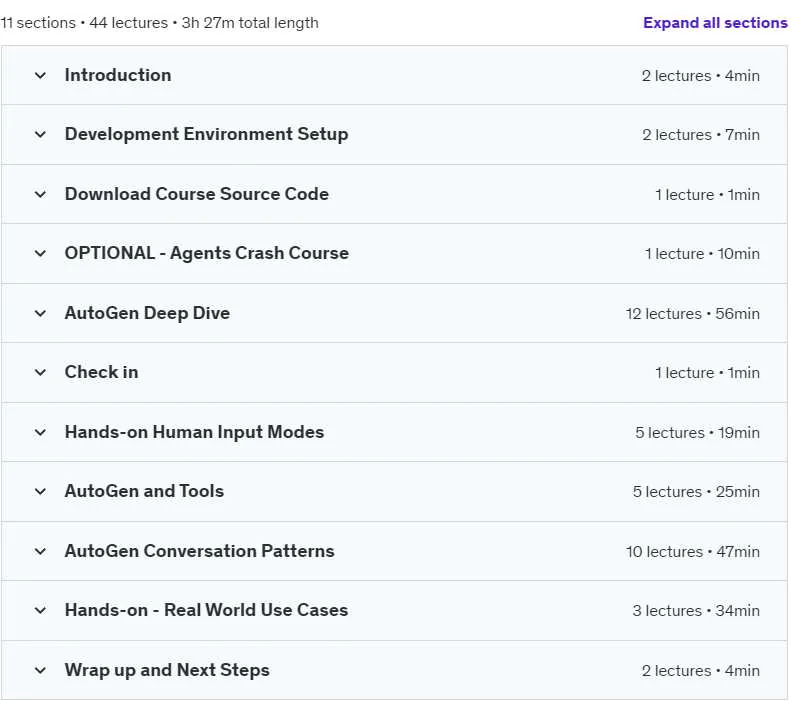This screenshot has width=791, height=701.
Task: Expand Hands-on Human Input Modes chevron
Action: click(x=40, y=432)
